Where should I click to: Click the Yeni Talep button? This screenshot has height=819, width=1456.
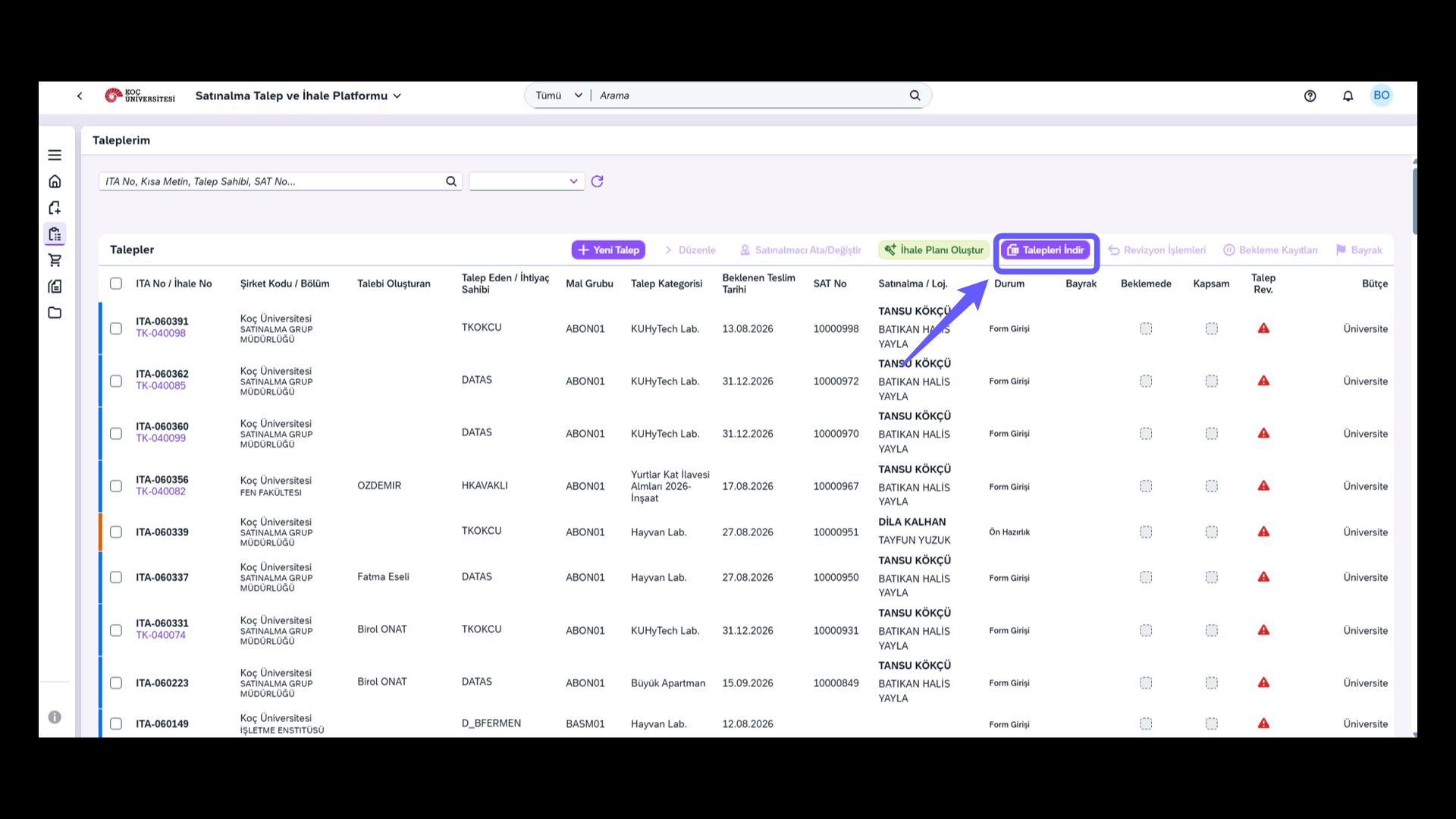608,249
